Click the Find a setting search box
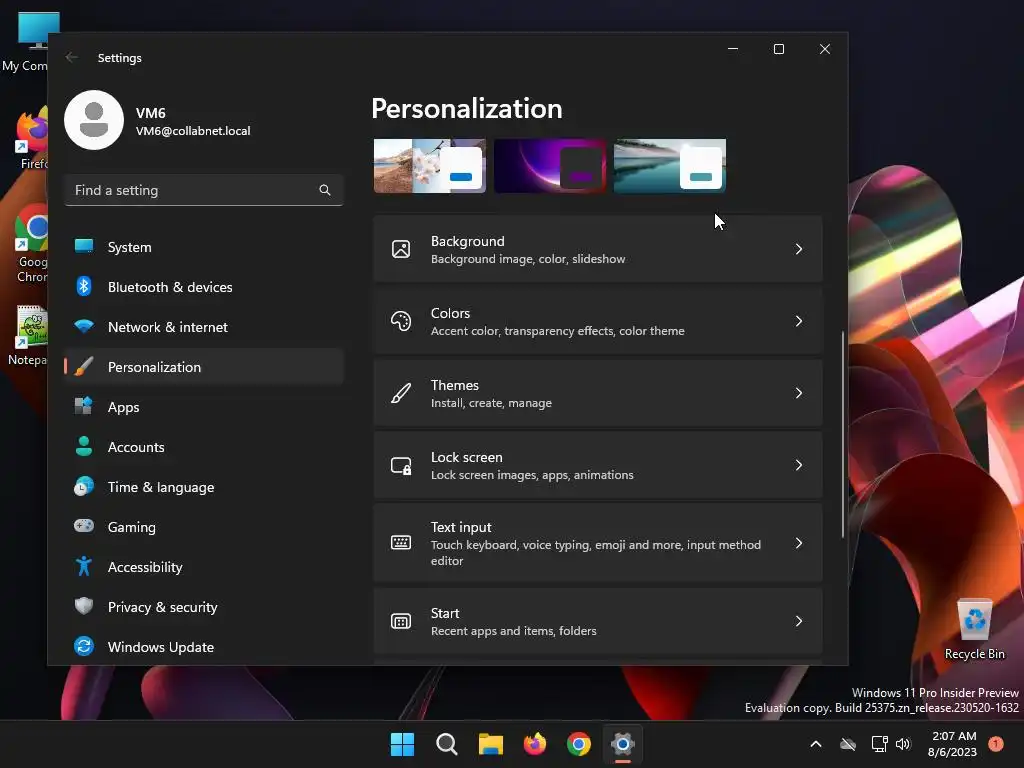The width and height of the screenshot is (1024, 768). tap(204, 190)
